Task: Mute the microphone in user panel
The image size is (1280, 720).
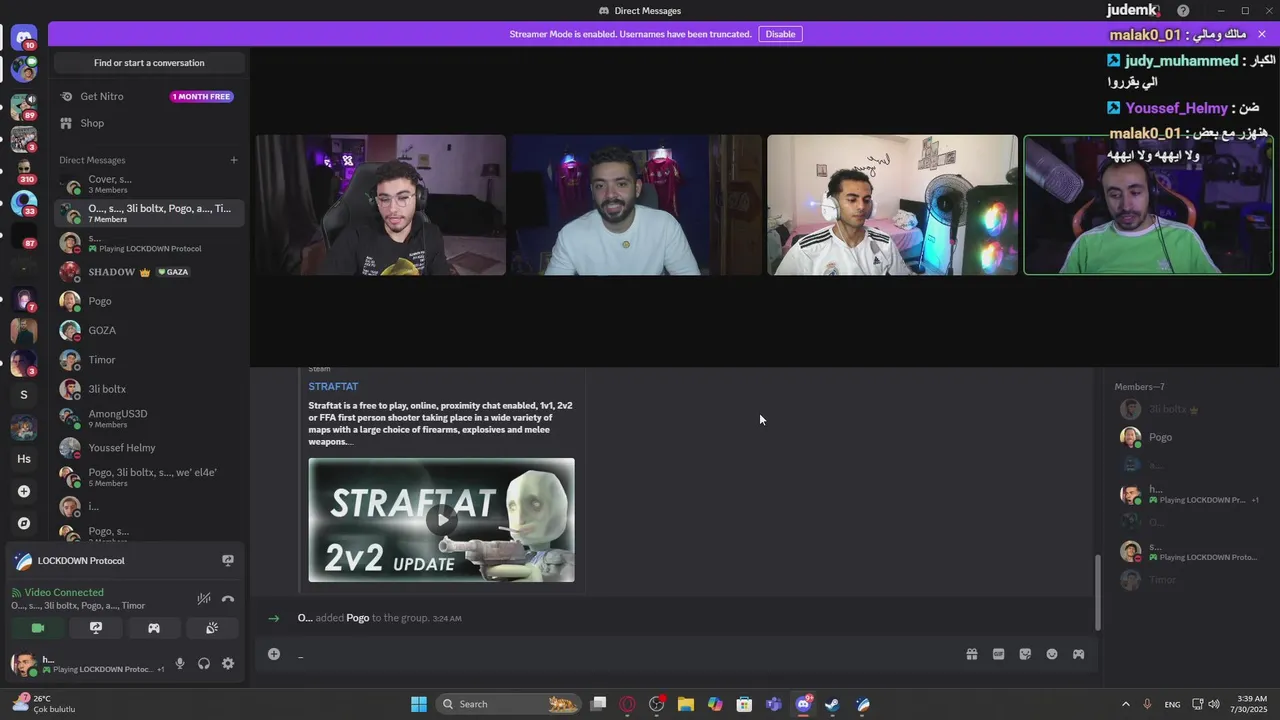Action: coord(180,663)
